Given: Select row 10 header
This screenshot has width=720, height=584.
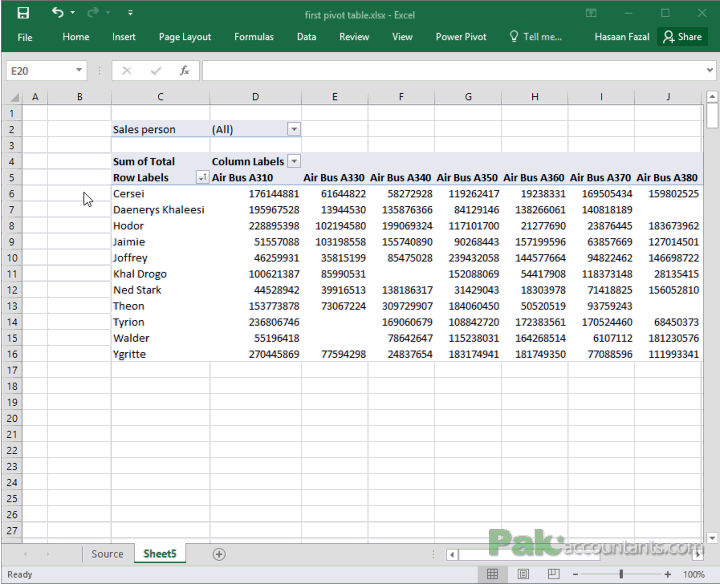Looking at the screenshot, I should 12,258.
